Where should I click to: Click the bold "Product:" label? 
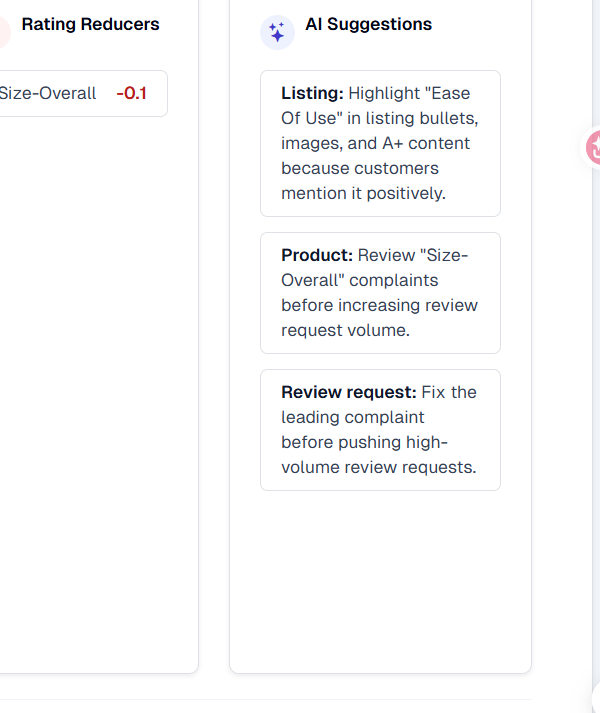317,255
